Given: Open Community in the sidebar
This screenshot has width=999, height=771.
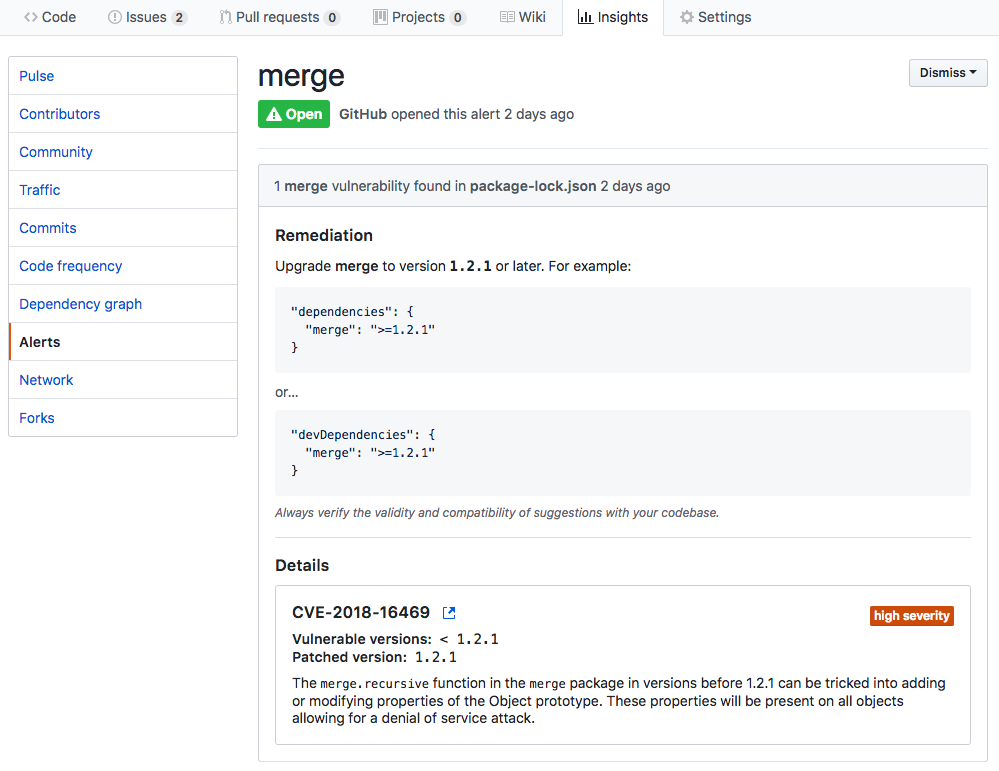Looking at the screenshot, I should pyautogui.click(x=123, y=152).
